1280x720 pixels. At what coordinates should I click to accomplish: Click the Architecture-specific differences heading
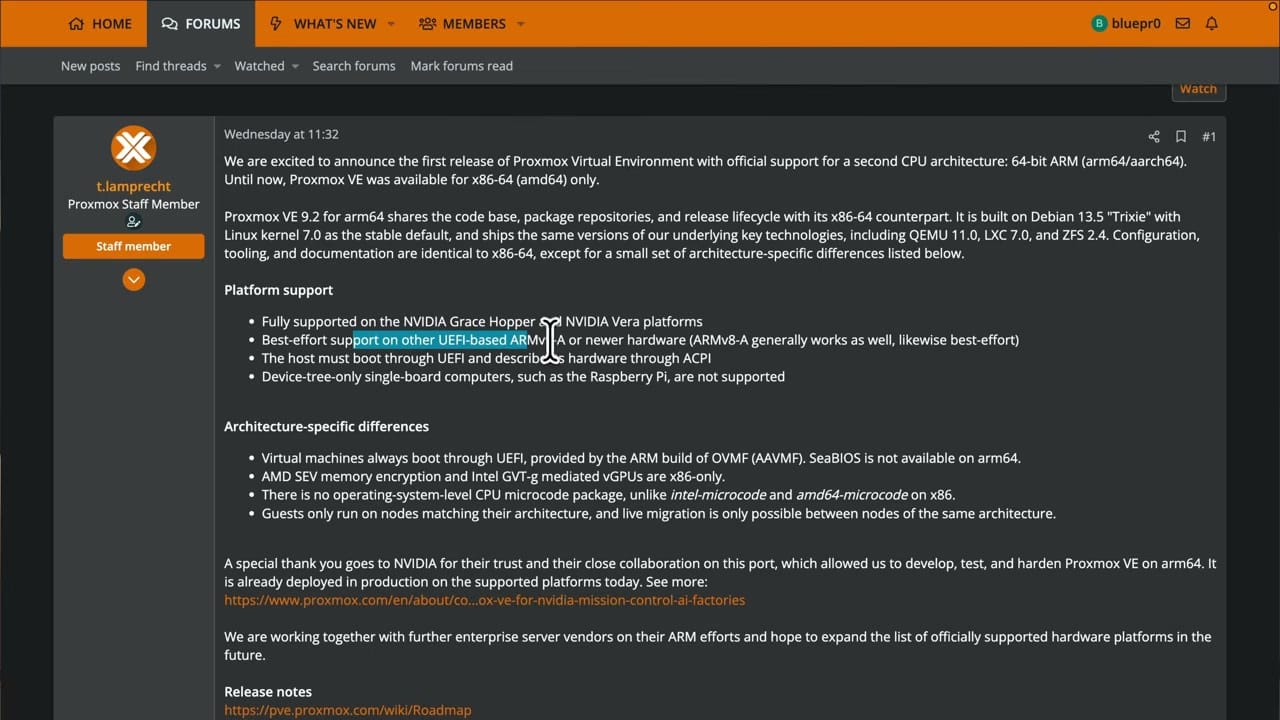click(x=326, y=426)
